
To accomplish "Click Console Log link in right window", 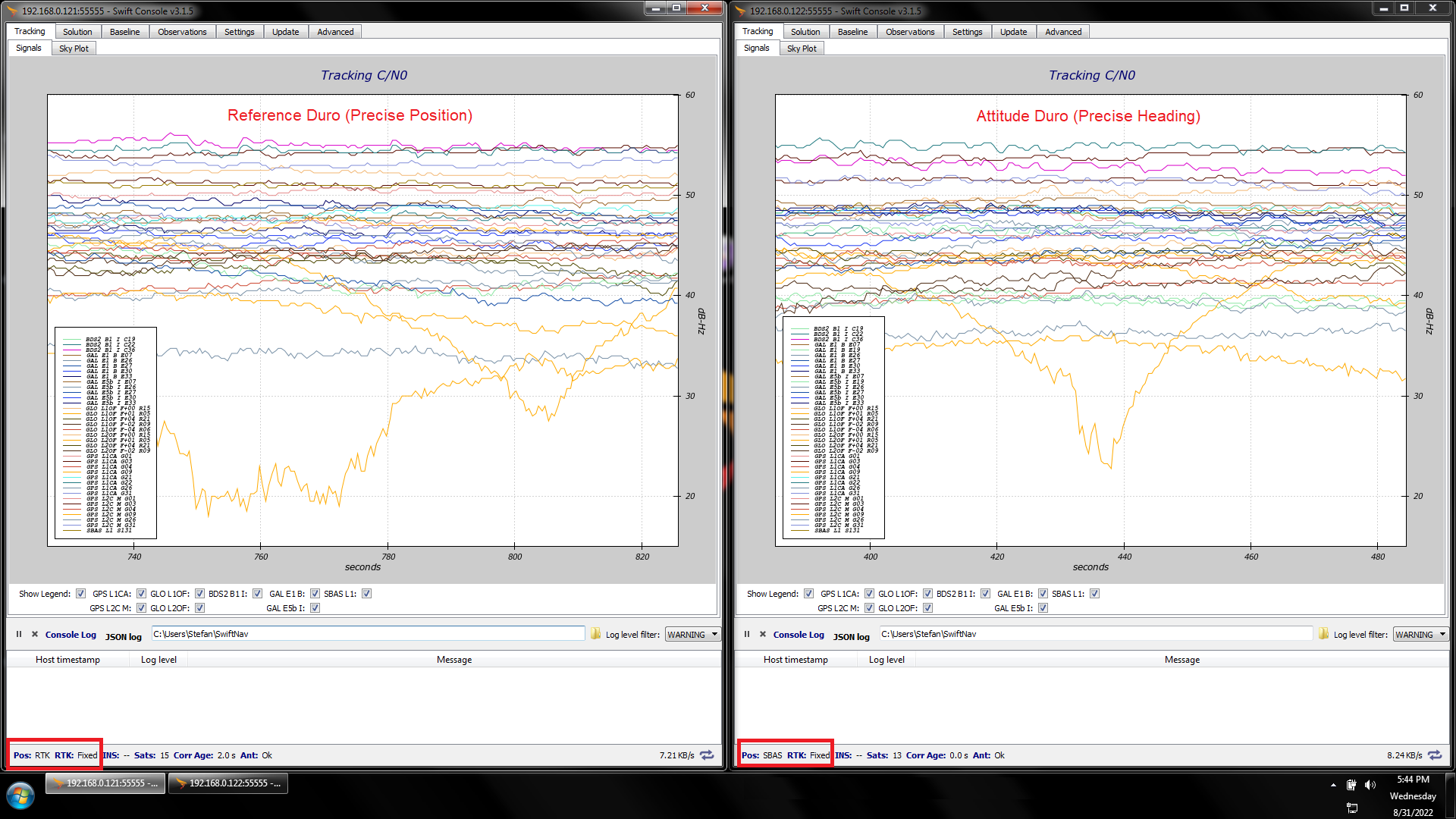I will 799,635.
